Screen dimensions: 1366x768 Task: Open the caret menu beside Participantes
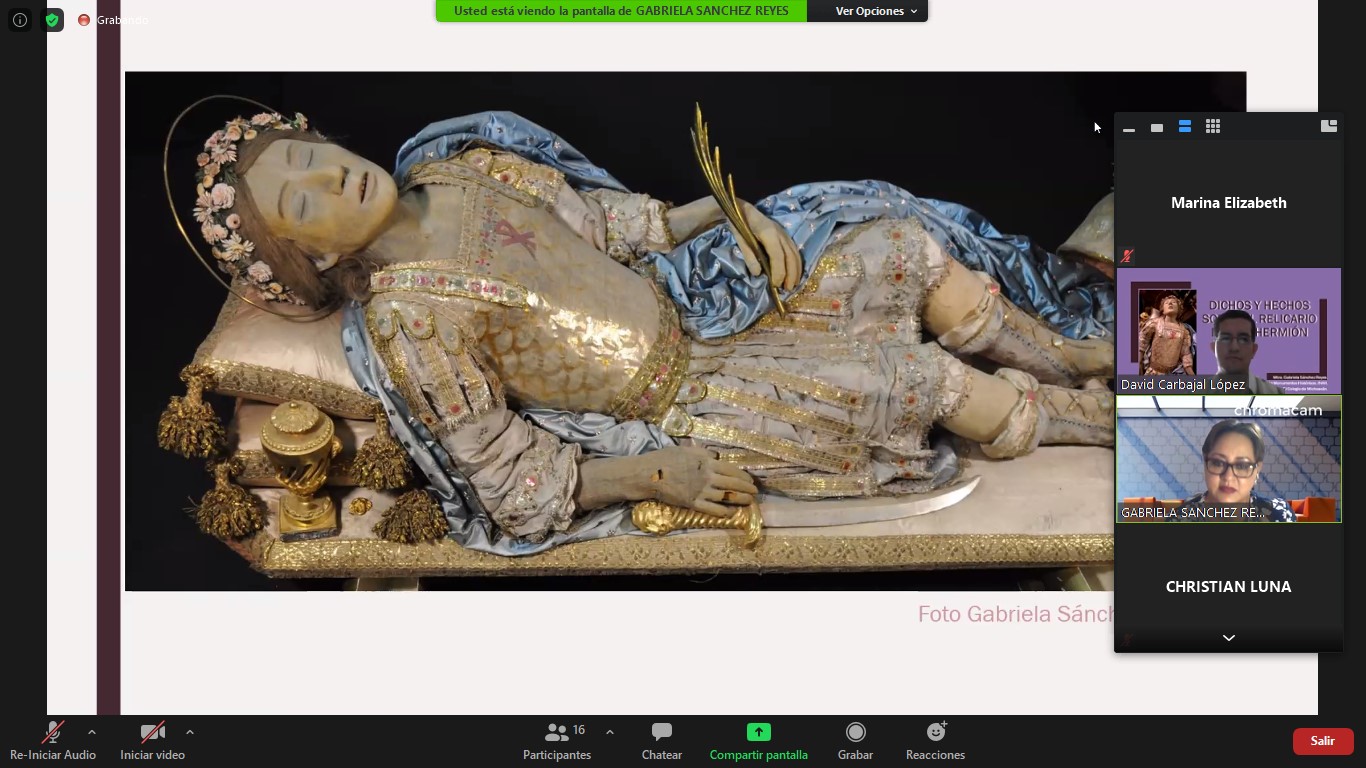tap(610, 732)
